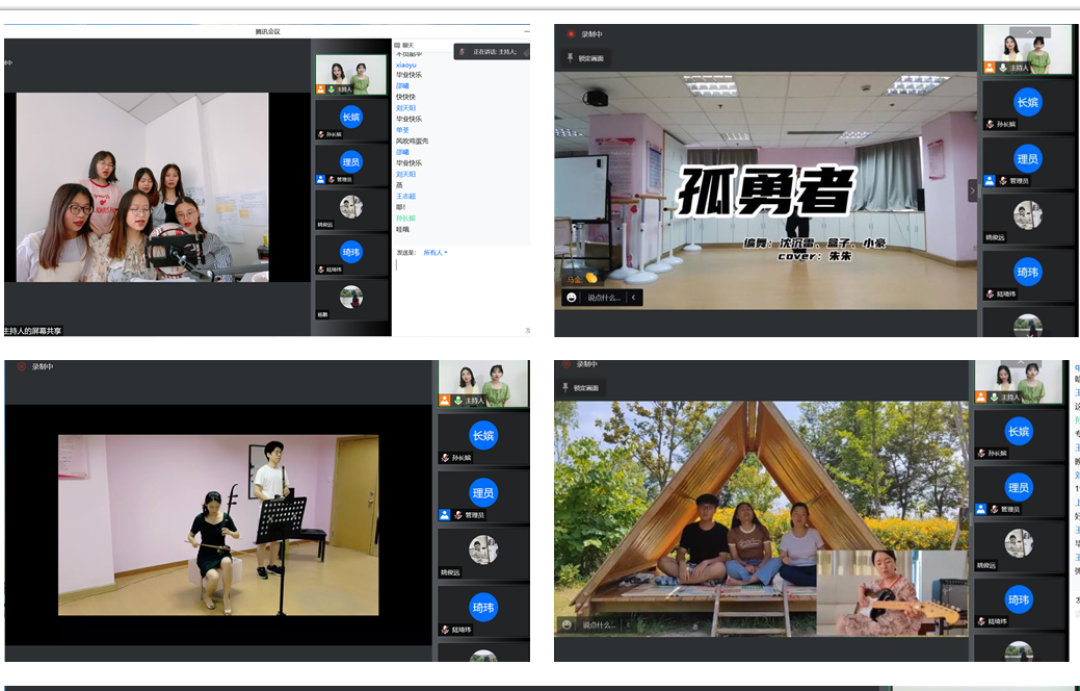This screenshot has height=691, width=1080.
Task: Select the 长缤 participant avatar in top-left window
Action: click(351, 116)
